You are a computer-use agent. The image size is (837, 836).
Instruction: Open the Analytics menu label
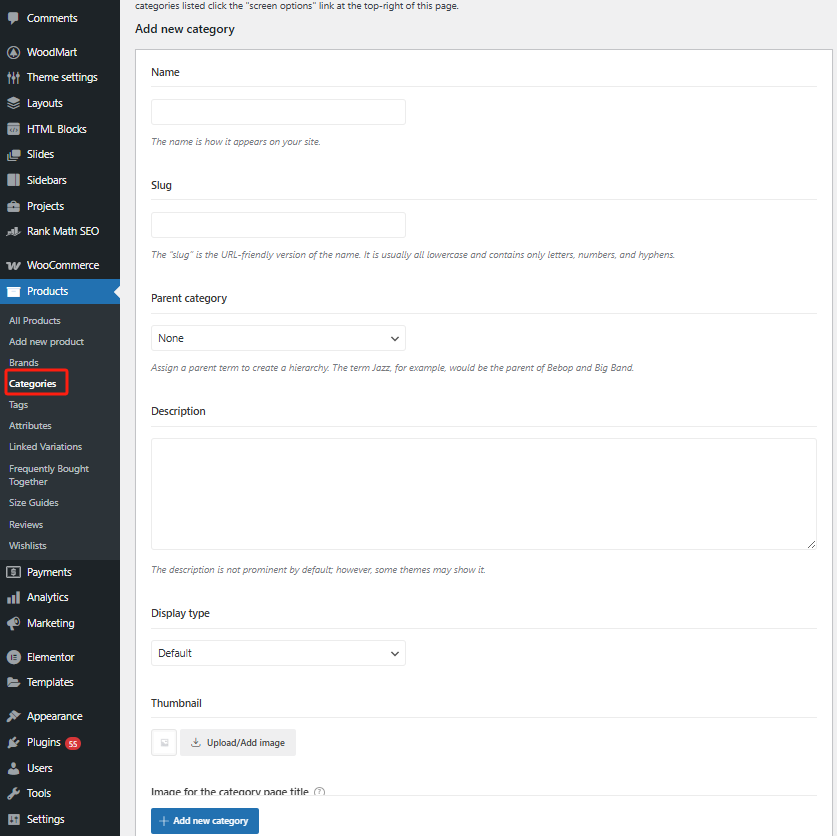48,597
